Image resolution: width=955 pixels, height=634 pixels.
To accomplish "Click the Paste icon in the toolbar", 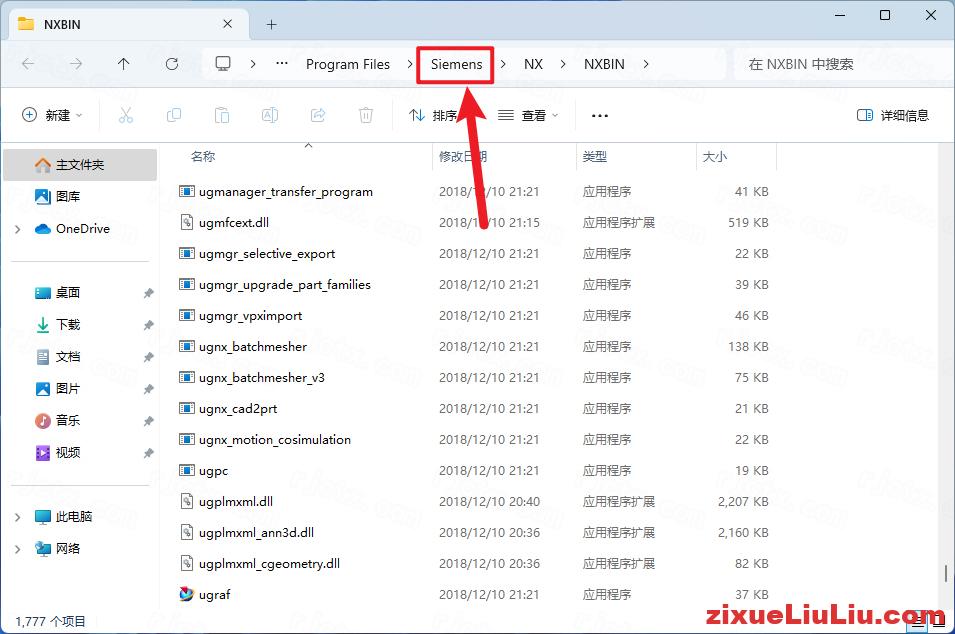I will click(222, 115).
